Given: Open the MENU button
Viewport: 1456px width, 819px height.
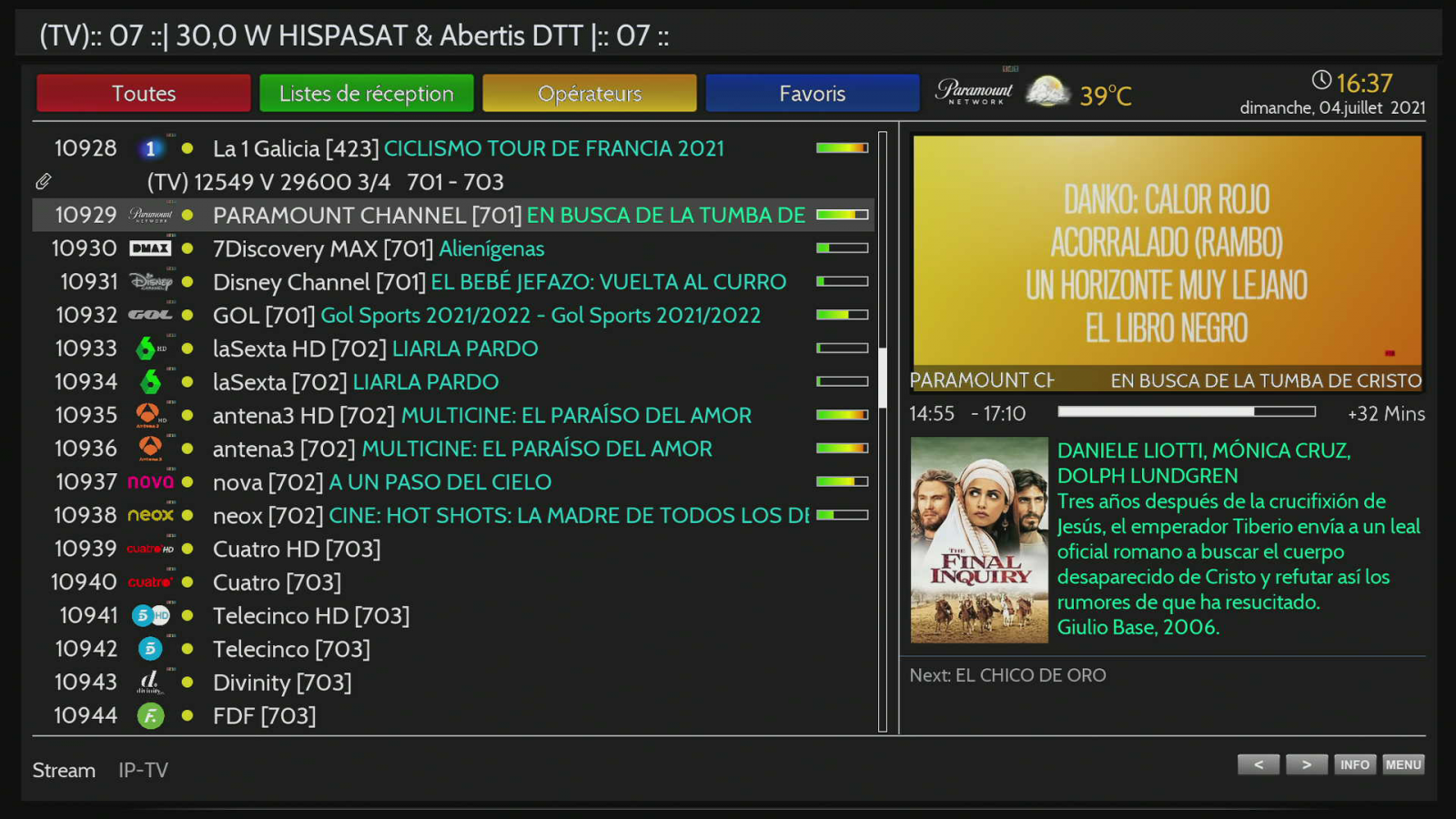Looking at the screenshot, I should tap(1403, 764).
